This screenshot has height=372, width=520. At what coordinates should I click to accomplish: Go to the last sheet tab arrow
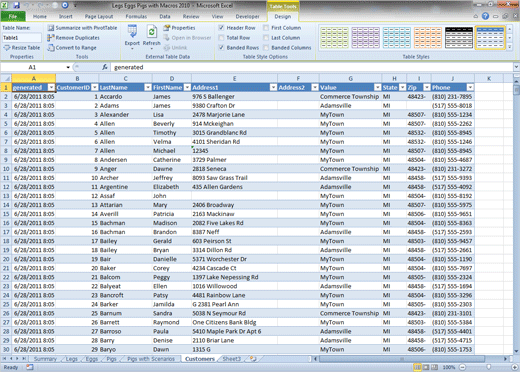tap(24, 359)
